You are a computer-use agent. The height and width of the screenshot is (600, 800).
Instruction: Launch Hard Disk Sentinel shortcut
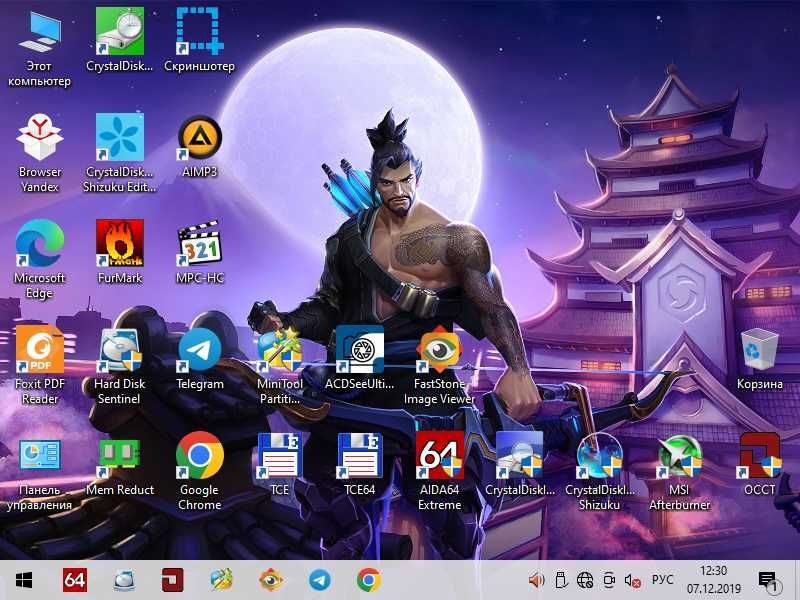coord(119,364)
